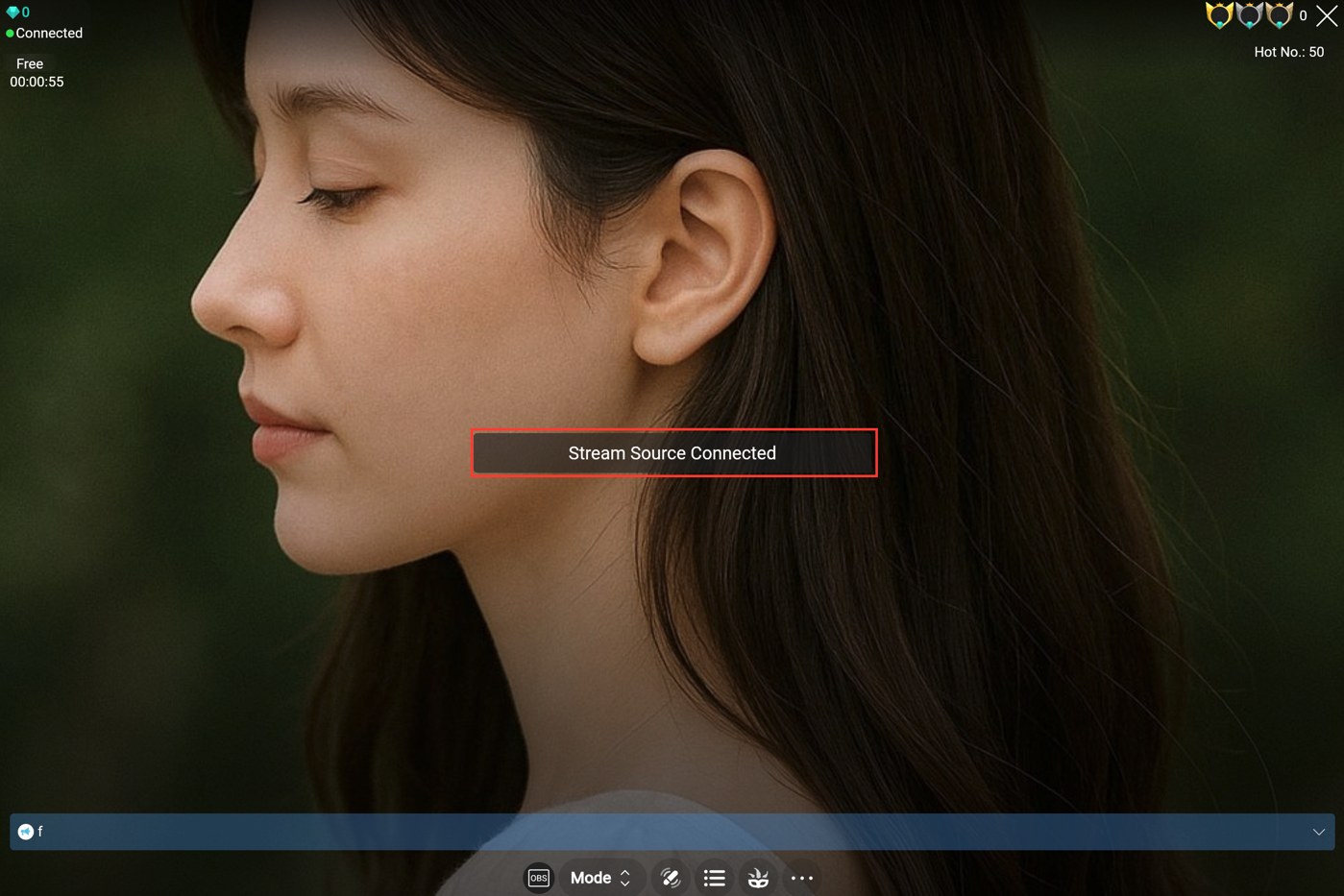Click the 00:00:55 stream timer
The height and width of the screenshot is (896, 1344).
tap(37, 82)
